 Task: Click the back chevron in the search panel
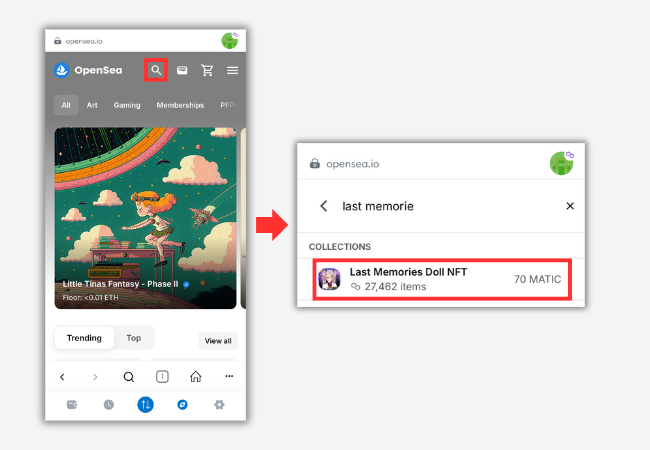coord(324,206)
